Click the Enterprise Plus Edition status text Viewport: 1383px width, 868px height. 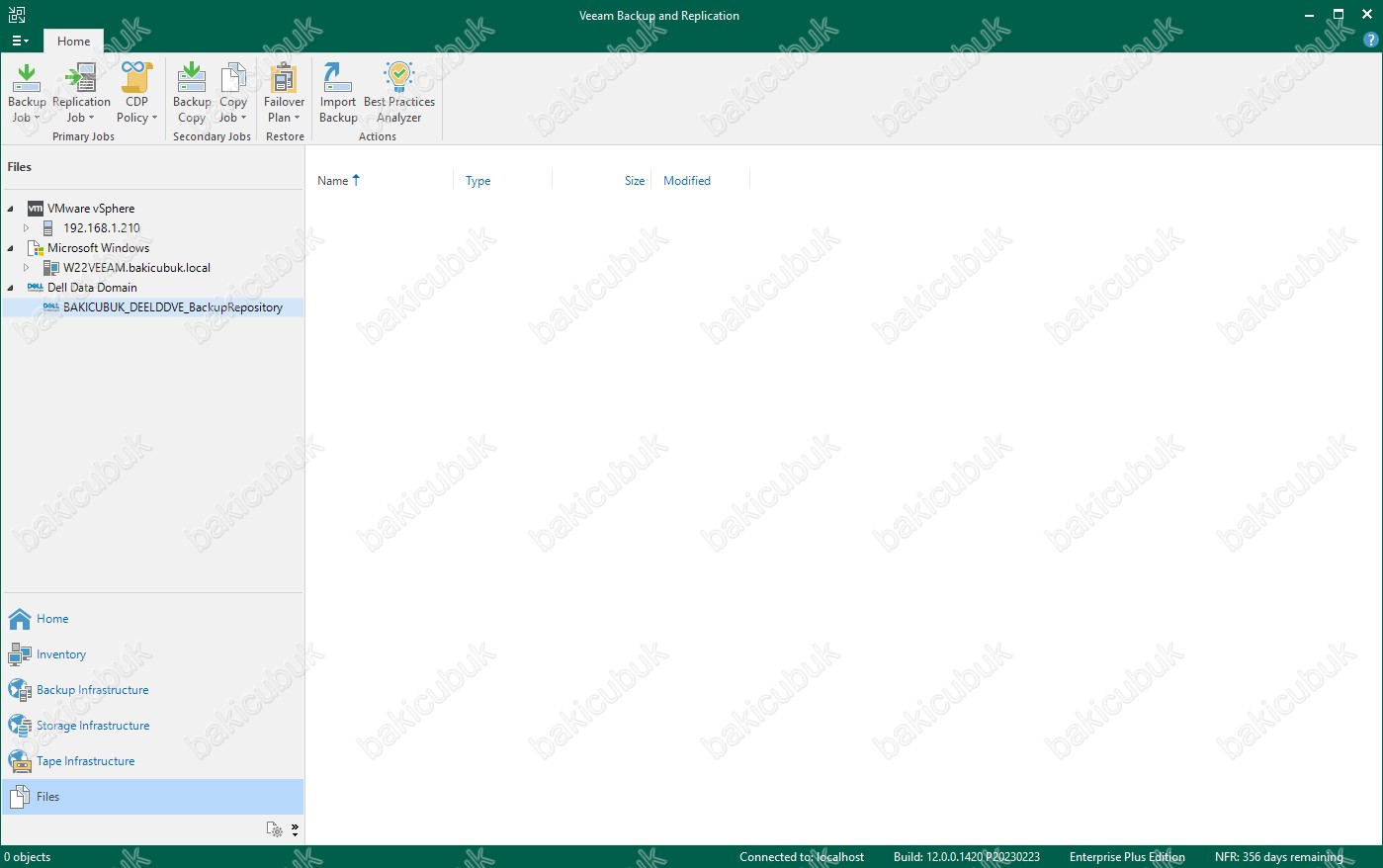tap(1127, 857)
